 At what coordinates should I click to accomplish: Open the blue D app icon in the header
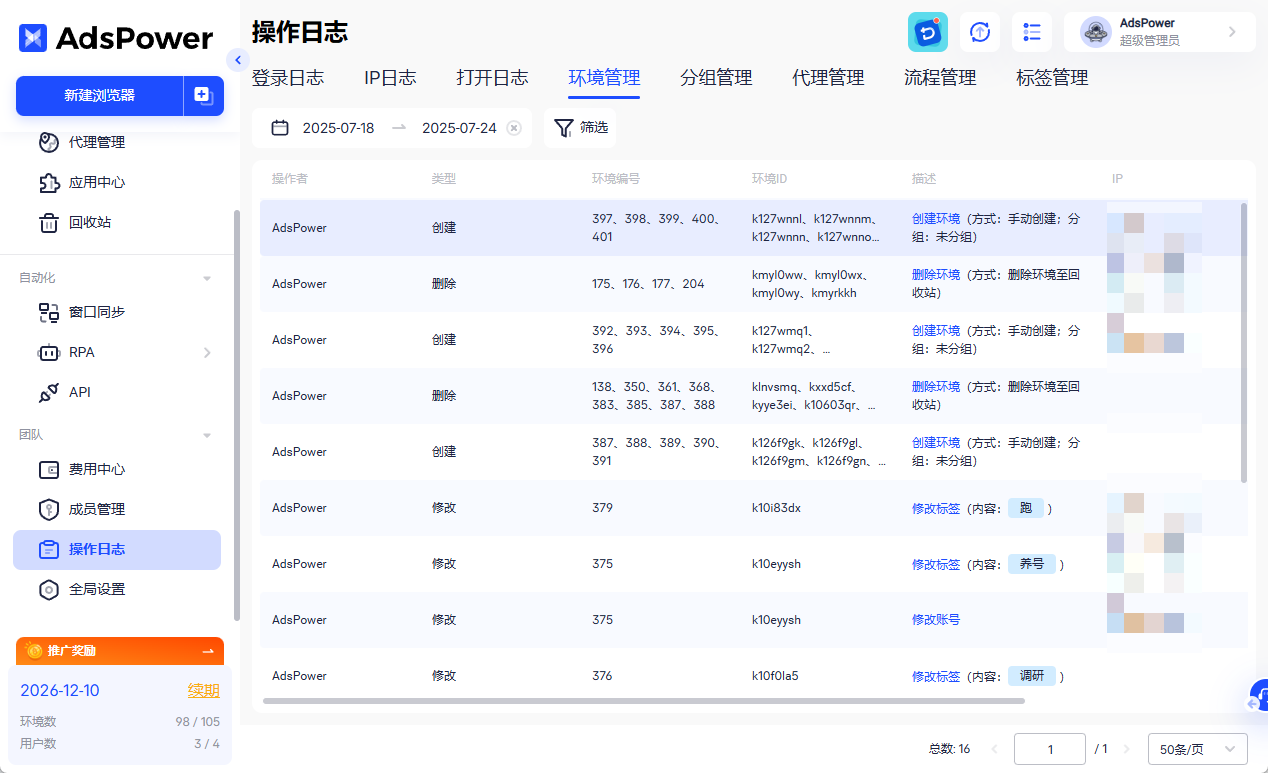click(x=928, y=32)
